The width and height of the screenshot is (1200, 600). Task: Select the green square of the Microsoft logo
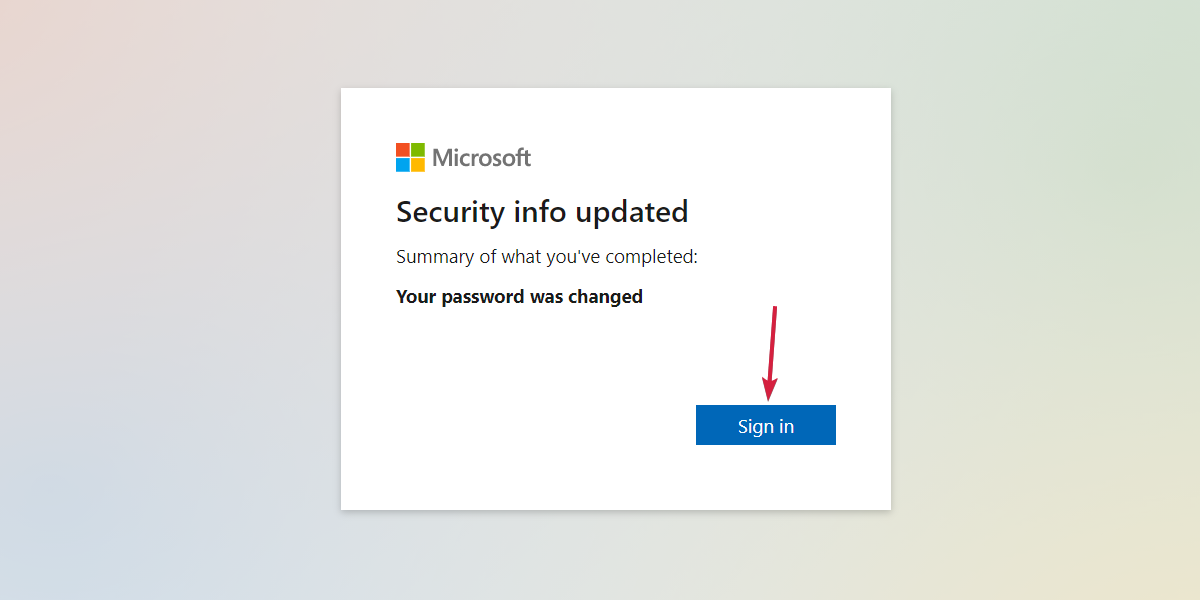418,150
